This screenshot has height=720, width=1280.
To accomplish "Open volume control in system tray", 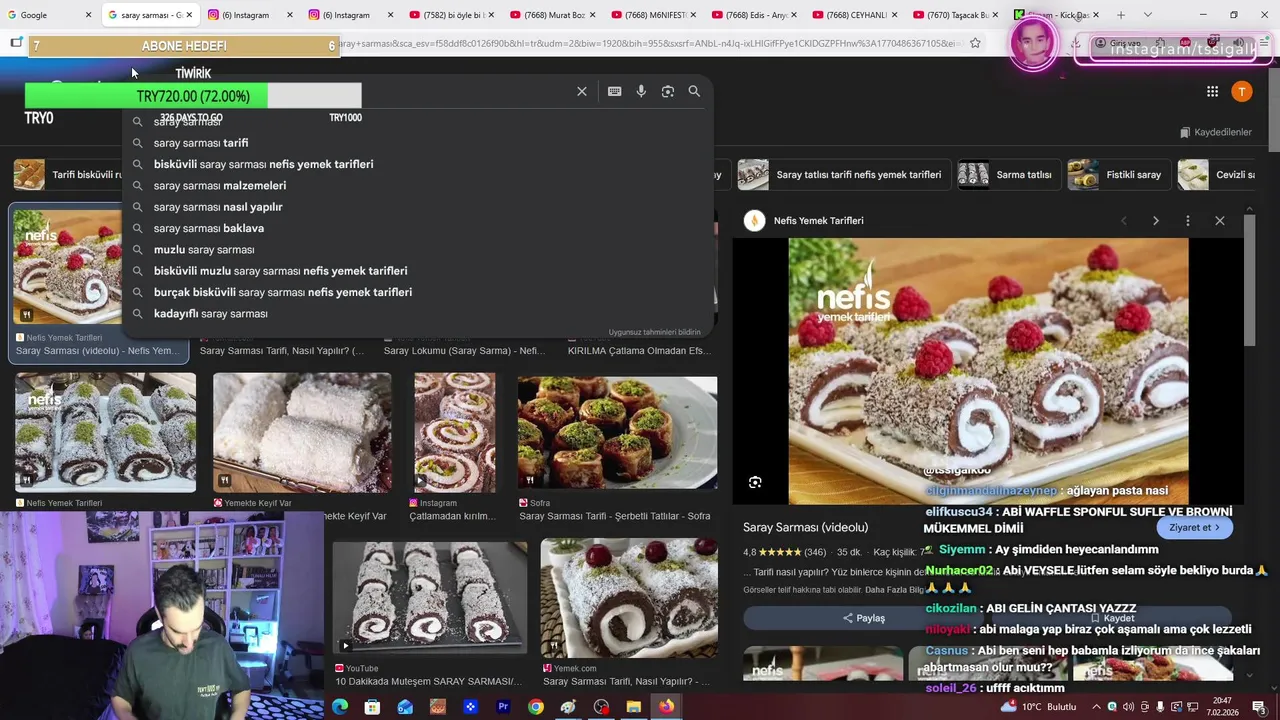I will (x=1128, y=707).
